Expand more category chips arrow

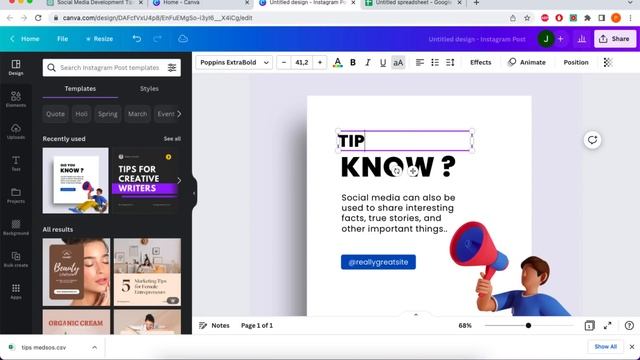coord(179,114)
